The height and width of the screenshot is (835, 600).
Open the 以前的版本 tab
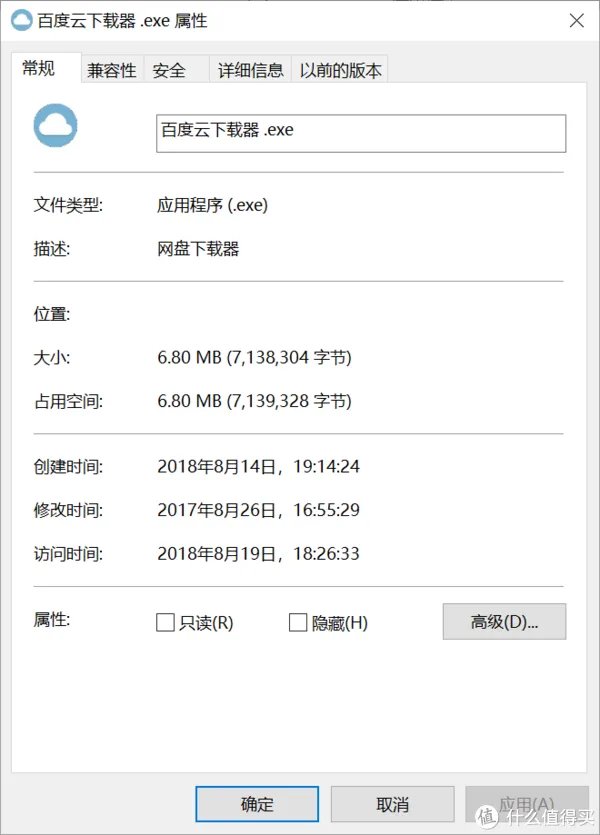point(340,70)
